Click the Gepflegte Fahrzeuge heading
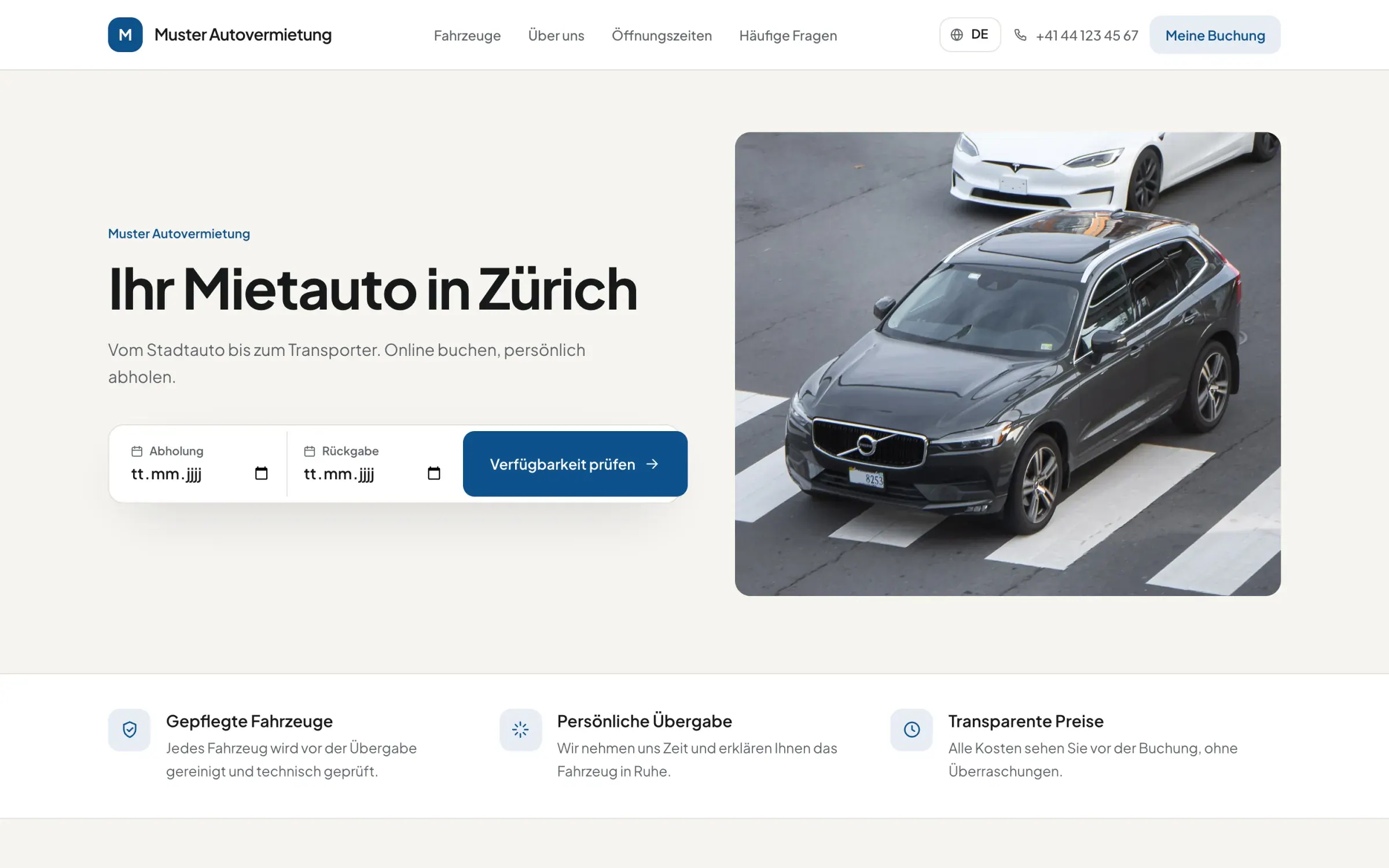The width and height of the screenshot is (1389, 868). [x=249, y=721]
